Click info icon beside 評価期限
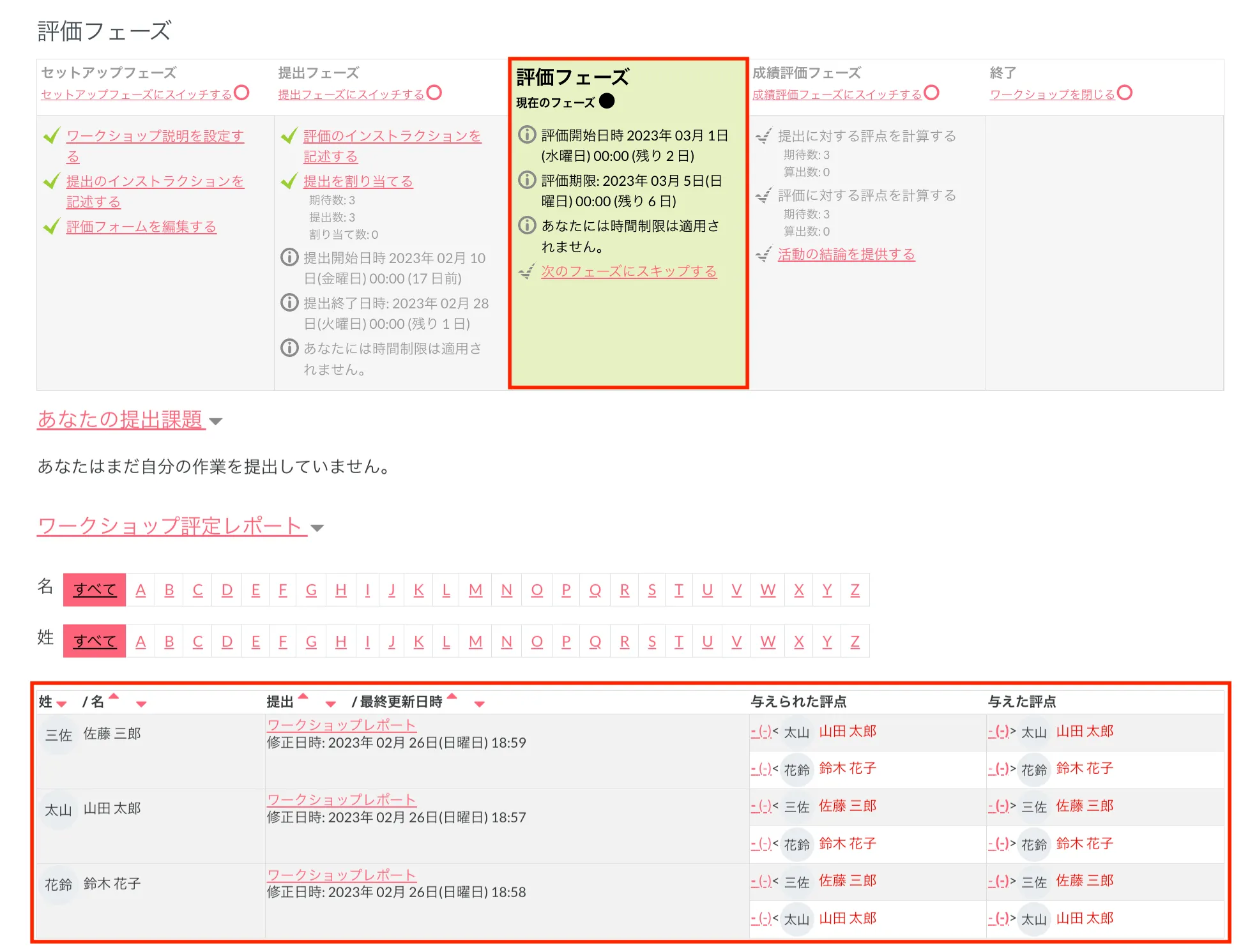Screen dimensions: 1257x952 click(x=526, y=180)
